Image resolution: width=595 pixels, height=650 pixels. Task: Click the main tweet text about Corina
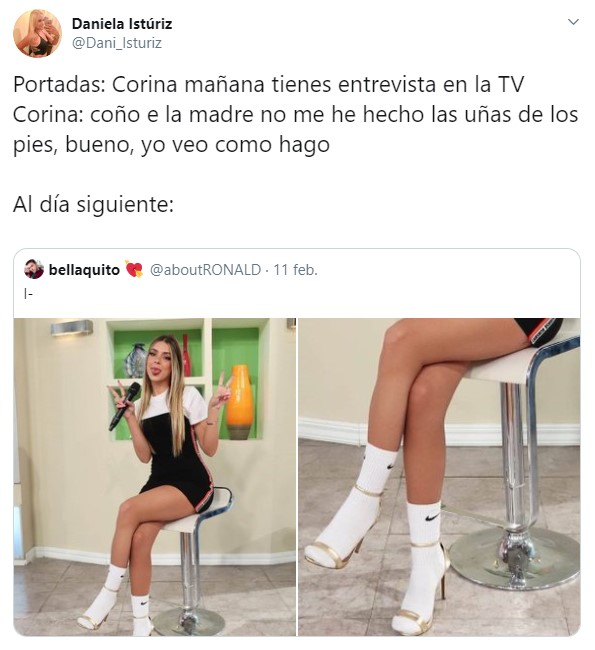click(295, 114)
